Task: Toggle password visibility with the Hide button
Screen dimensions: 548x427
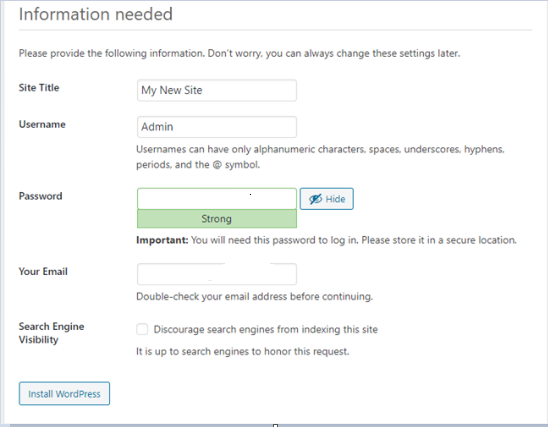Action: [326, 199]
